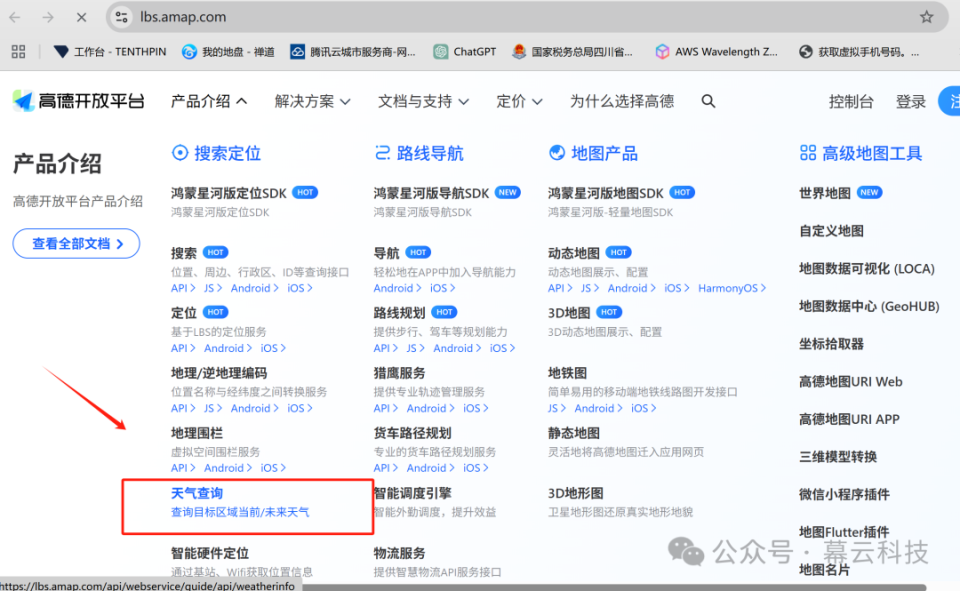
Task: Expand the 定价 dropdown
Action: pyautogui.click(x=519, y=101)
